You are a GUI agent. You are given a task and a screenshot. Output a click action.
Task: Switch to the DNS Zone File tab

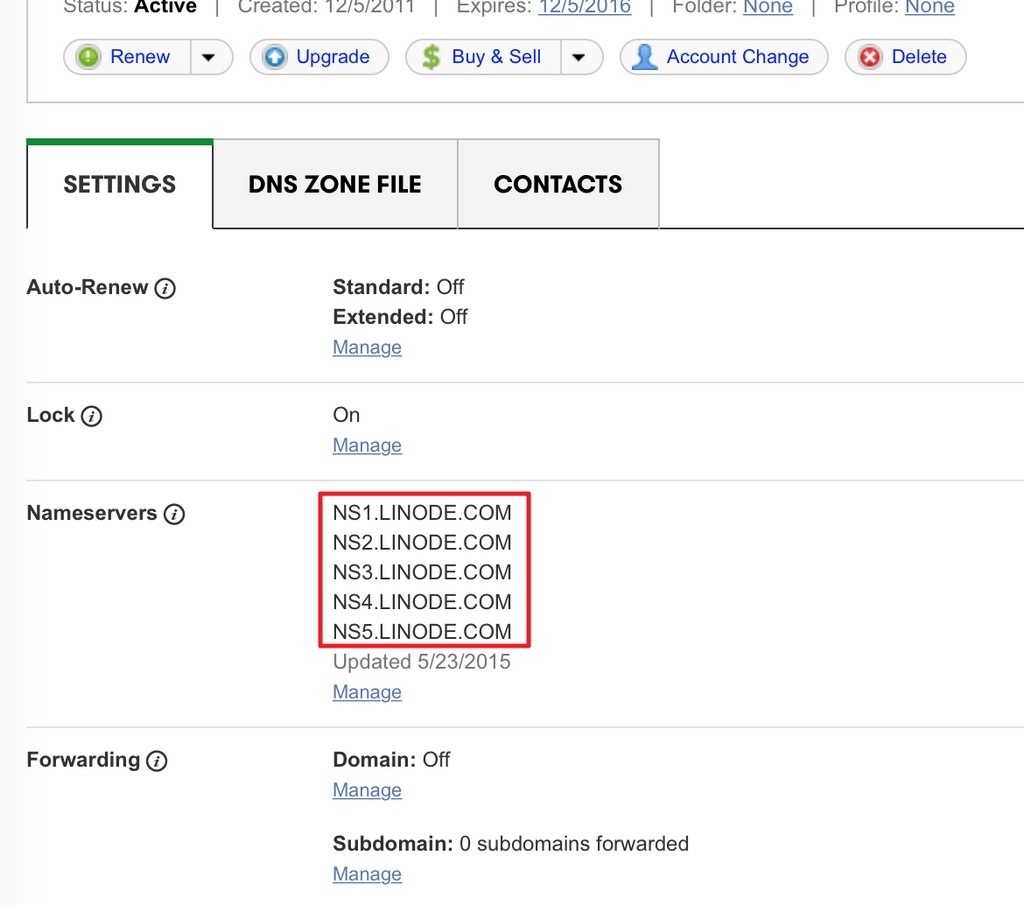(x=335, y=184)
